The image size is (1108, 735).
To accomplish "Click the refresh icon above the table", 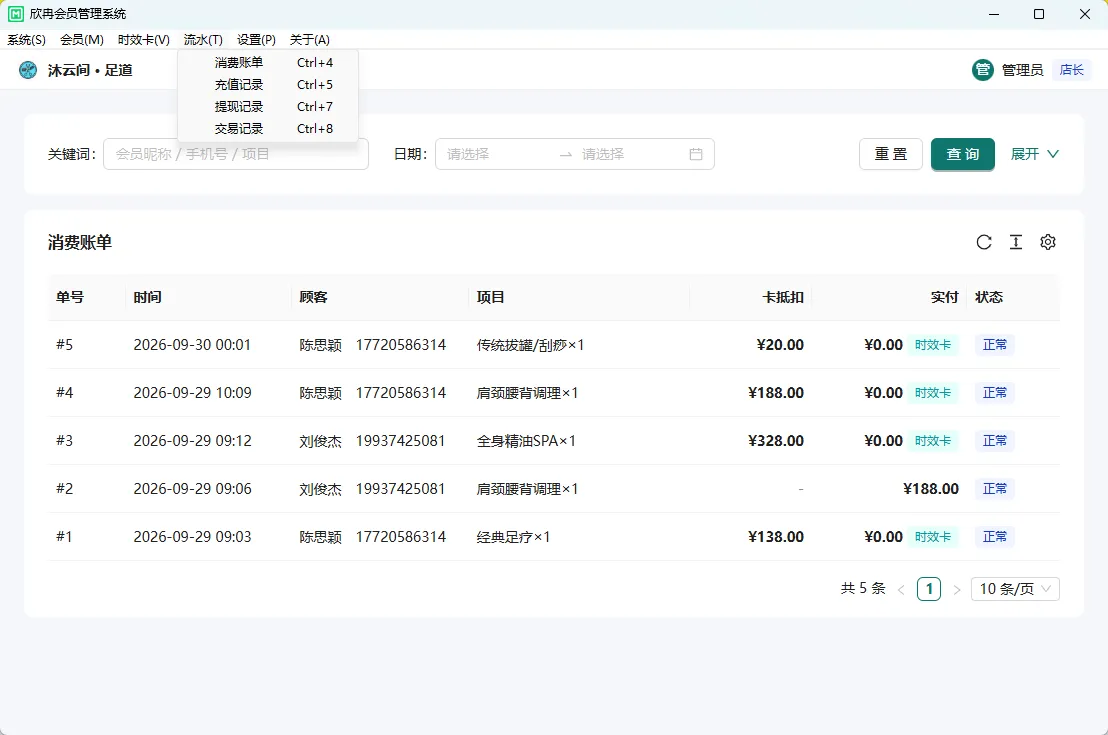I will pos(984,242).
